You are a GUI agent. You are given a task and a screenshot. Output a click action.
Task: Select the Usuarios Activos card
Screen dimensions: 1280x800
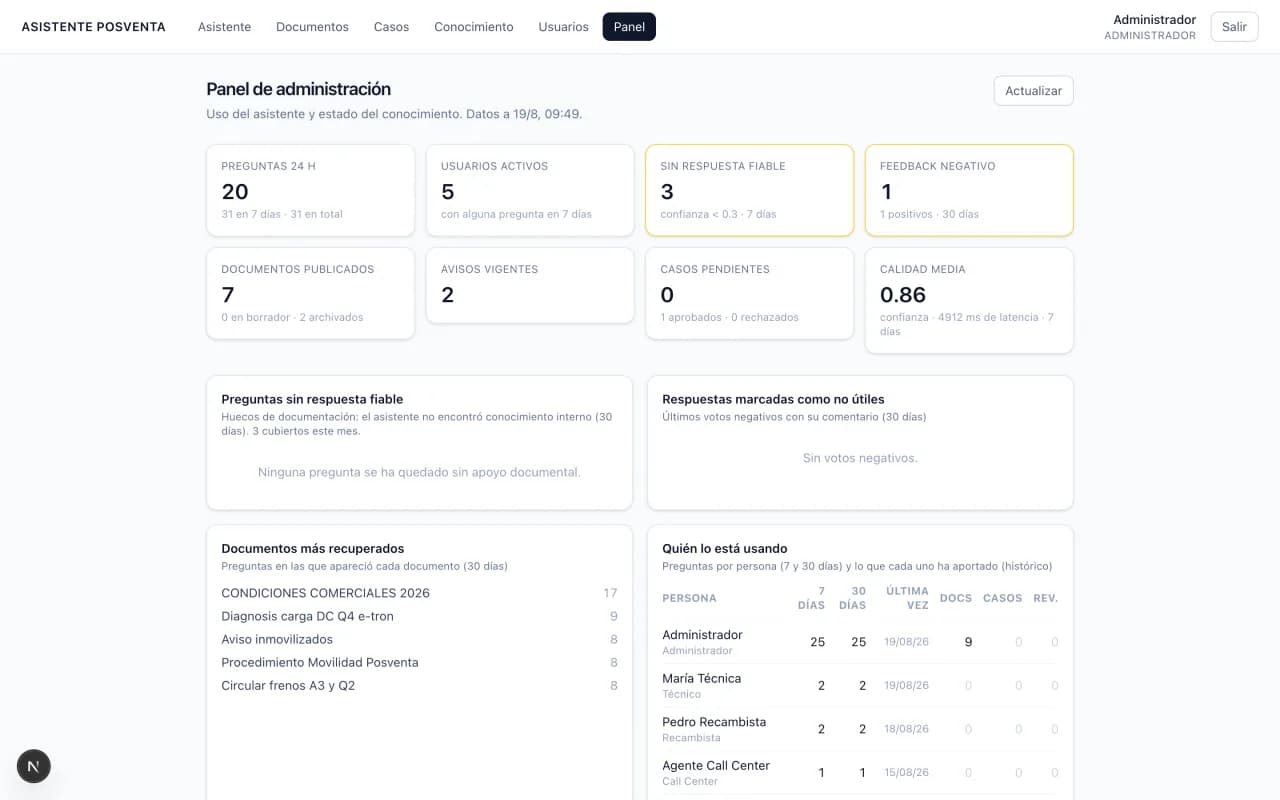point(530,190)
